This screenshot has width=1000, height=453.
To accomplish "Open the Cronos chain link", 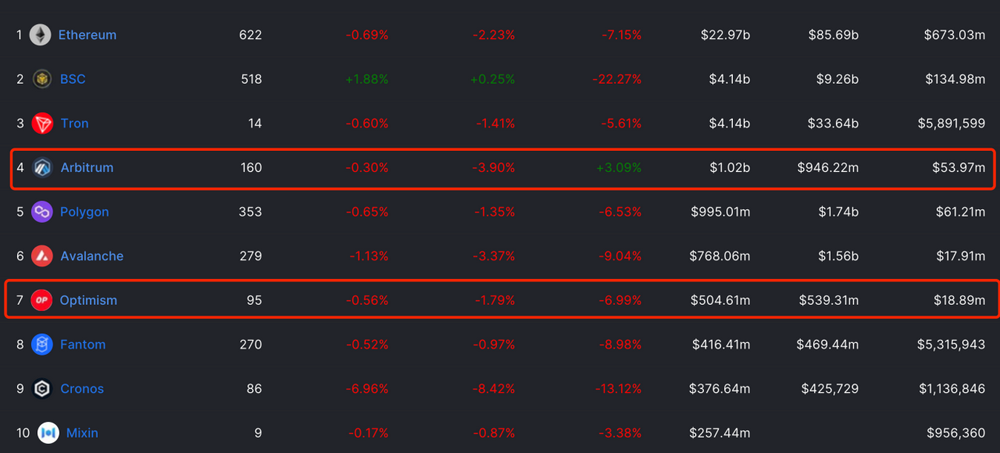I will click(x=82, y=389).
